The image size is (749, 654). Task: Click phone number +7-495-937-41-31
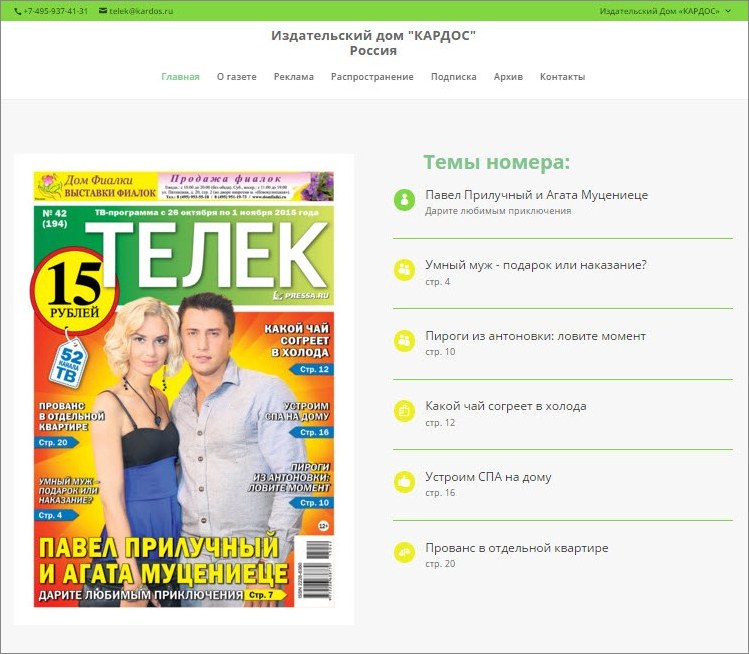[x=55, y=11]
